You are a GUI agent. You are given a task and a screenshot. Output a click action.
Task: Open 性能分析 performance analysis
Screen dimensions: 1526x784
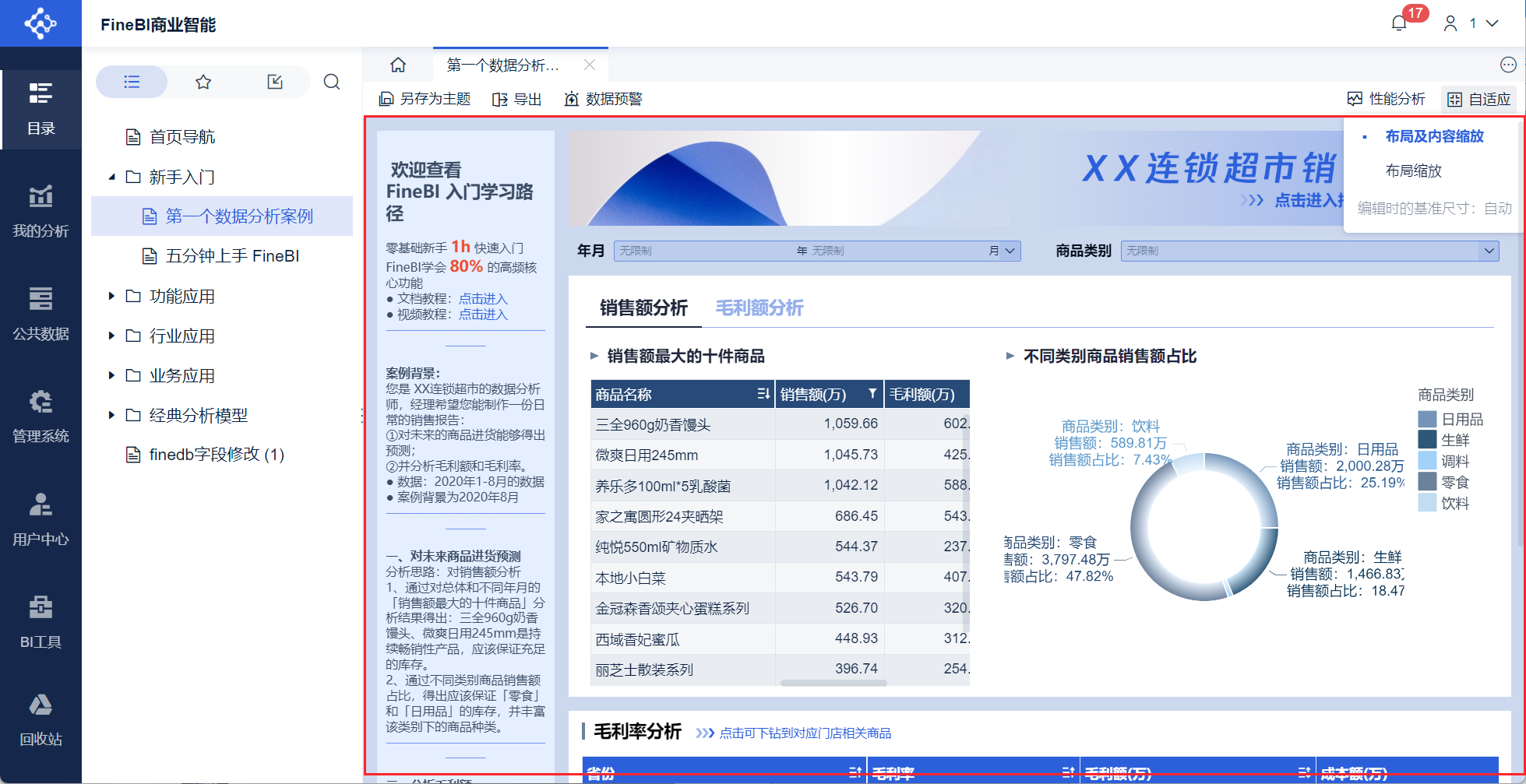(x=1387, y=99)
